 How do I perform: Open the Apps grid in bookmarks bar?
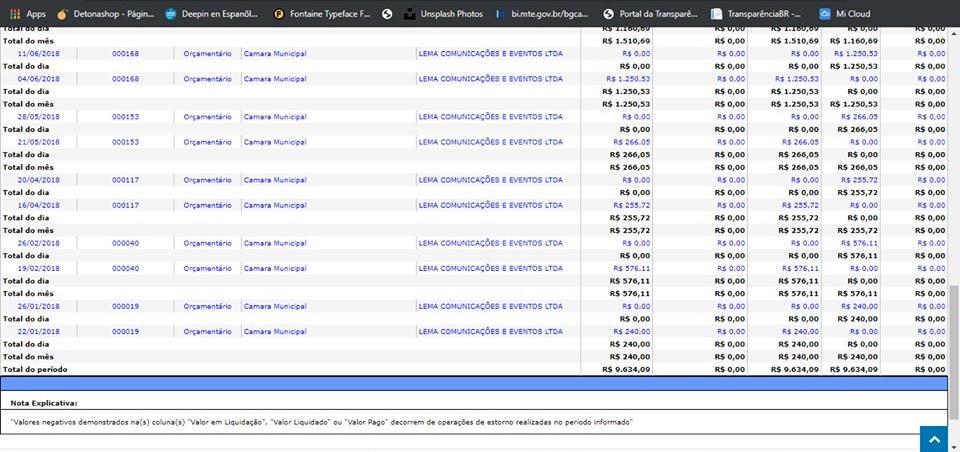pyautogui.click(x=28, y=14)
